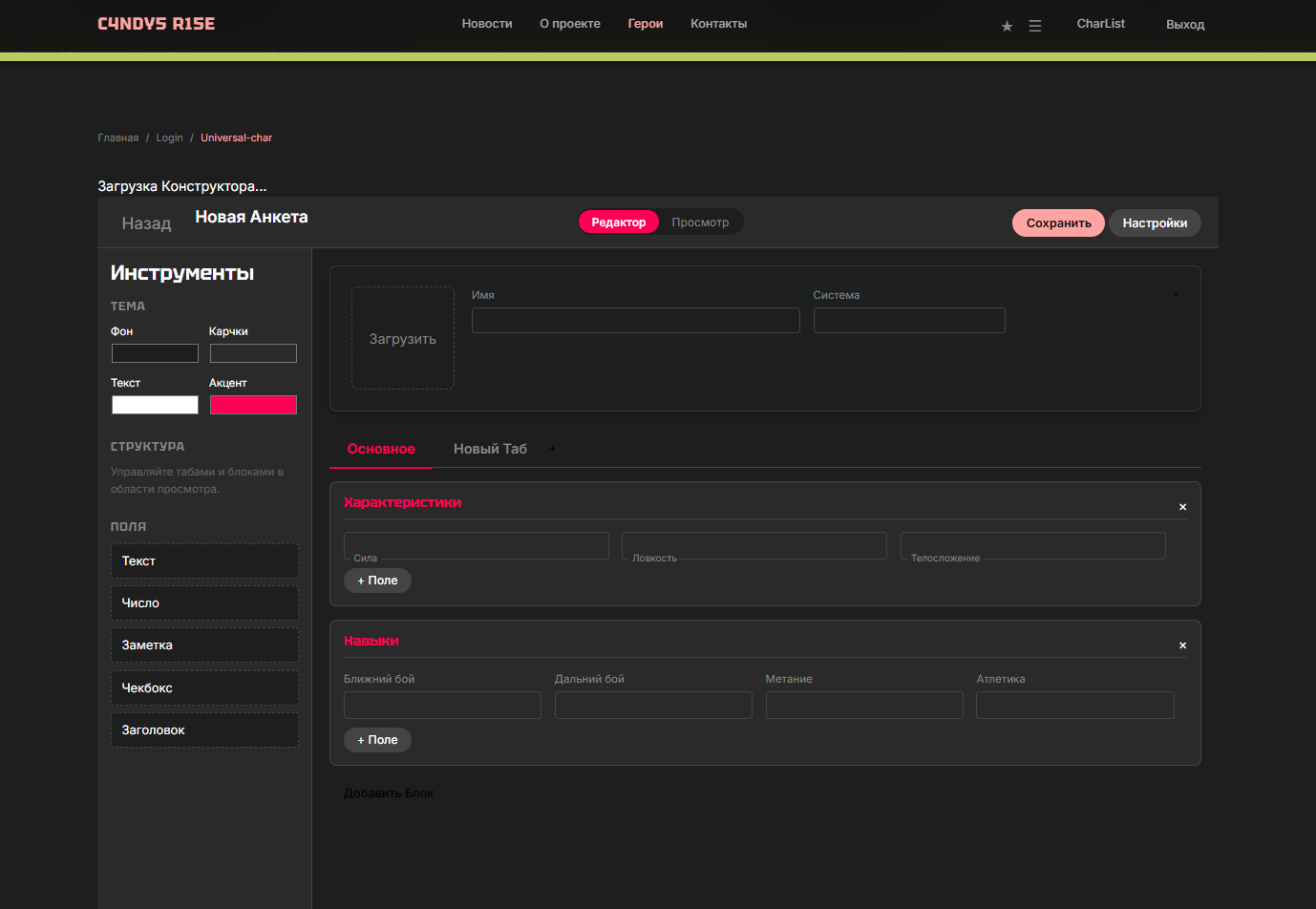
Task: Pick the Текст white color swatch
Action: (x=155, y=405)
